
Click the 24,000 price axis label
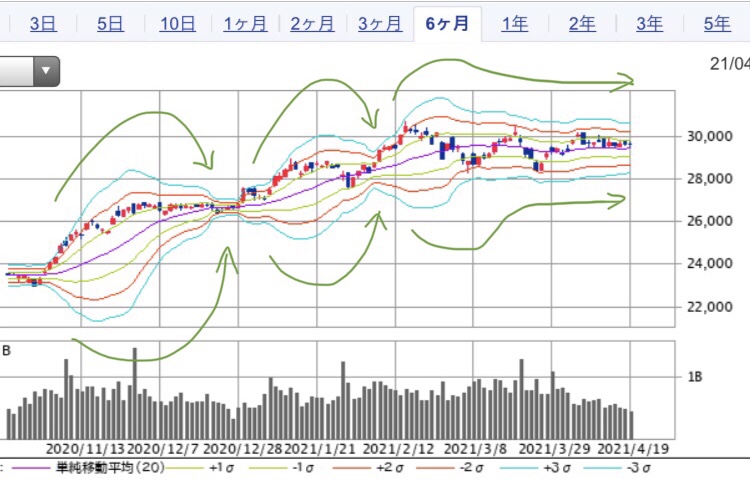709,264
